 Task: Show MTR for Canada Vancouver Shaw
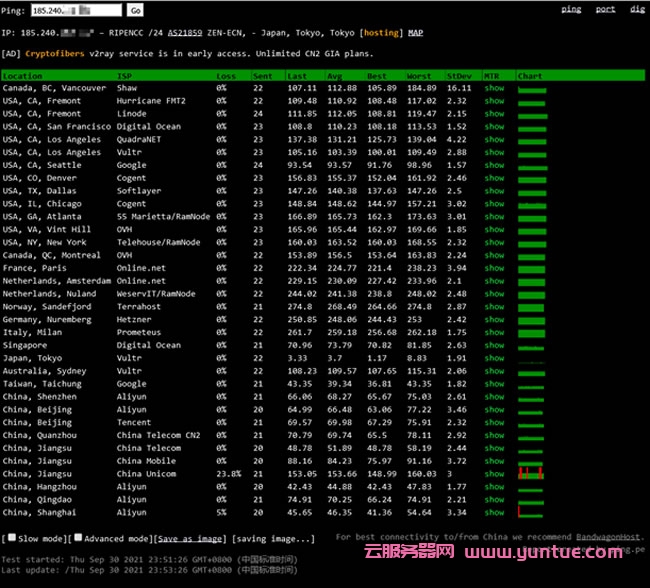tap(494, 88)
